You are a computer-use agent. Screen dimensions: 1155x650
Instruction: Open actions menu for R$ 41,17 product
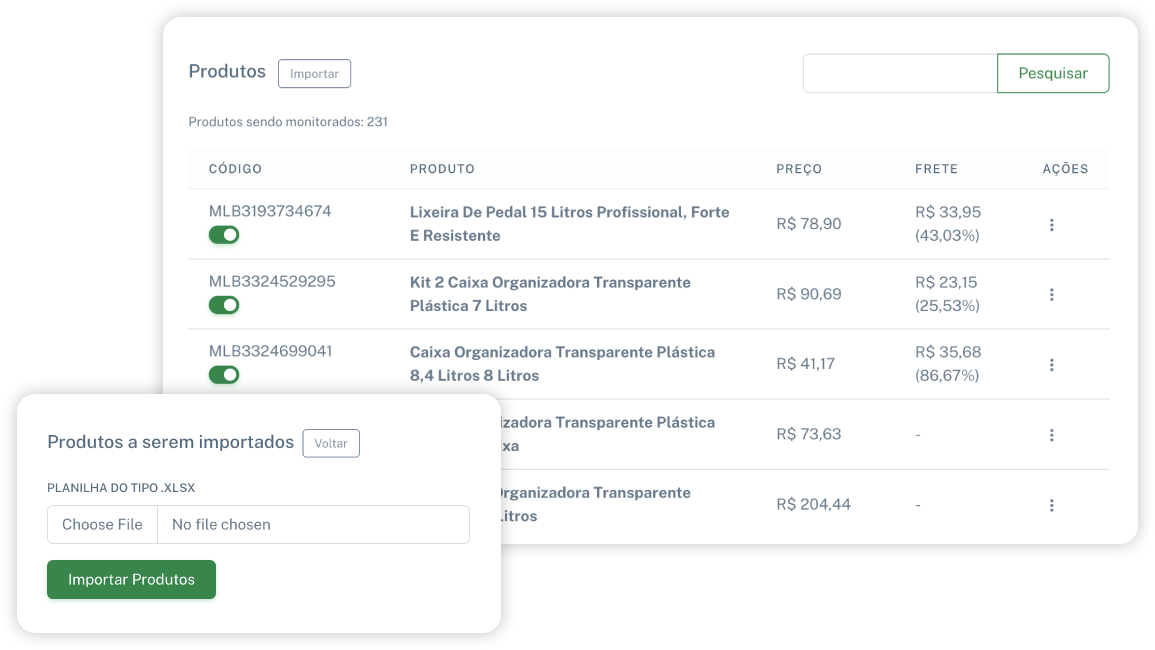coord(1051,365)
